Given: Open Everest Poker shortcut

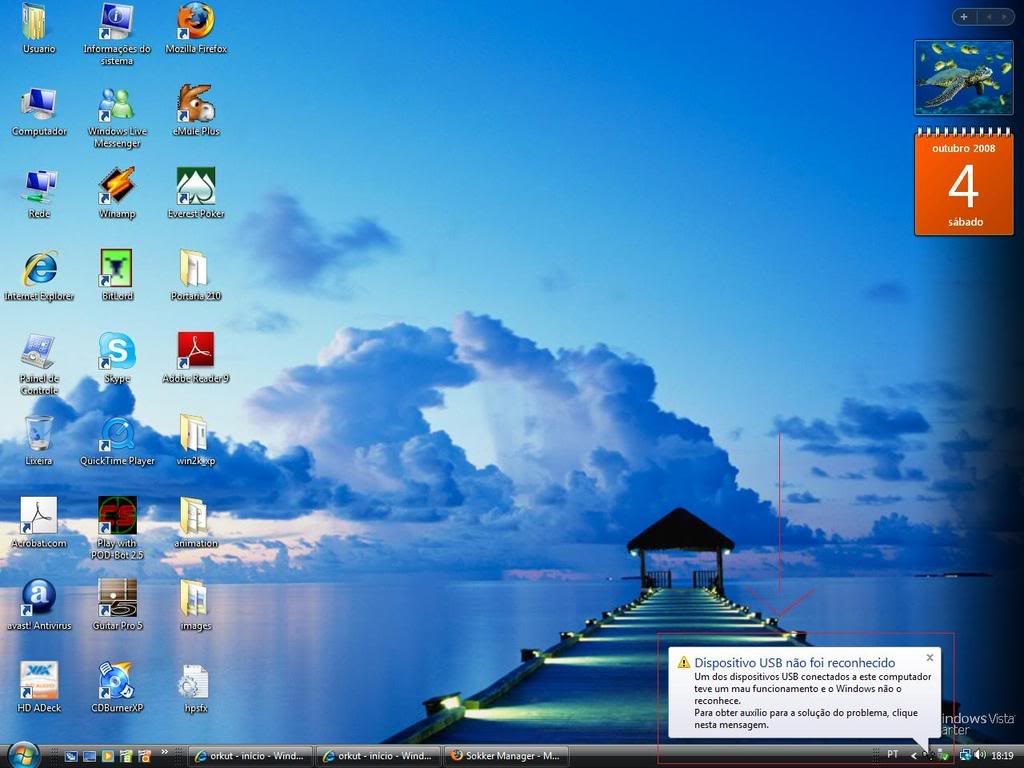Looking at the screenshot, I should (x=196, y=186).
